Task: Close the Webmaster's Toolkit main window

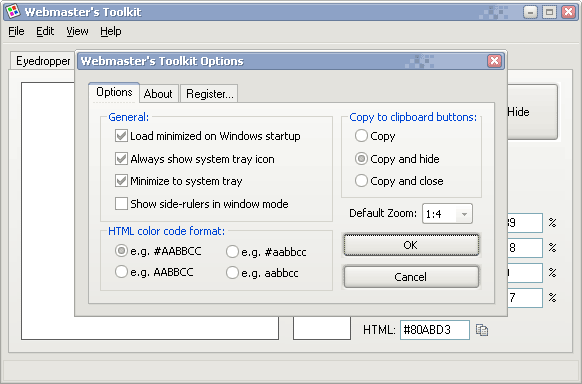Action: coord(568,12)
